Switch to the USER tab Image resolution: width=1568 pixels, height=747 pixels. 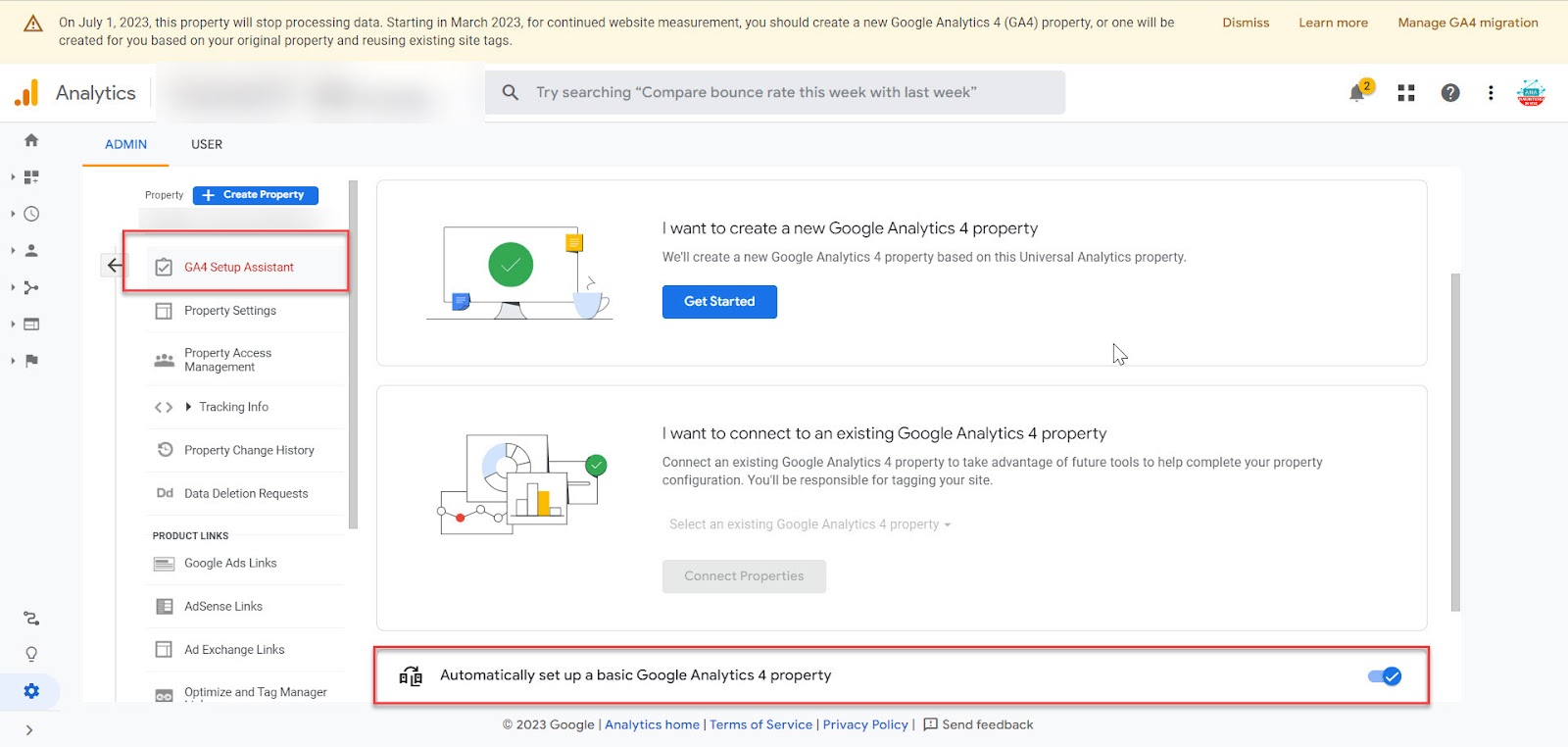(x=207, y=144)
